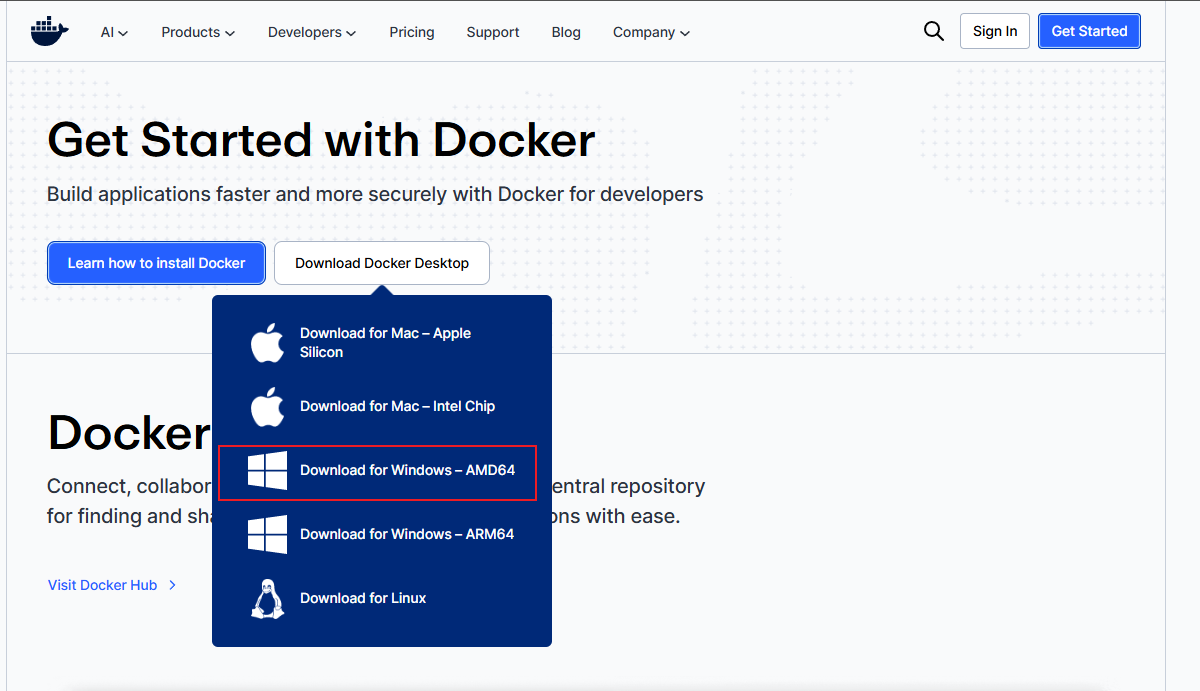Open the search magnifier icon

point(934,31)
